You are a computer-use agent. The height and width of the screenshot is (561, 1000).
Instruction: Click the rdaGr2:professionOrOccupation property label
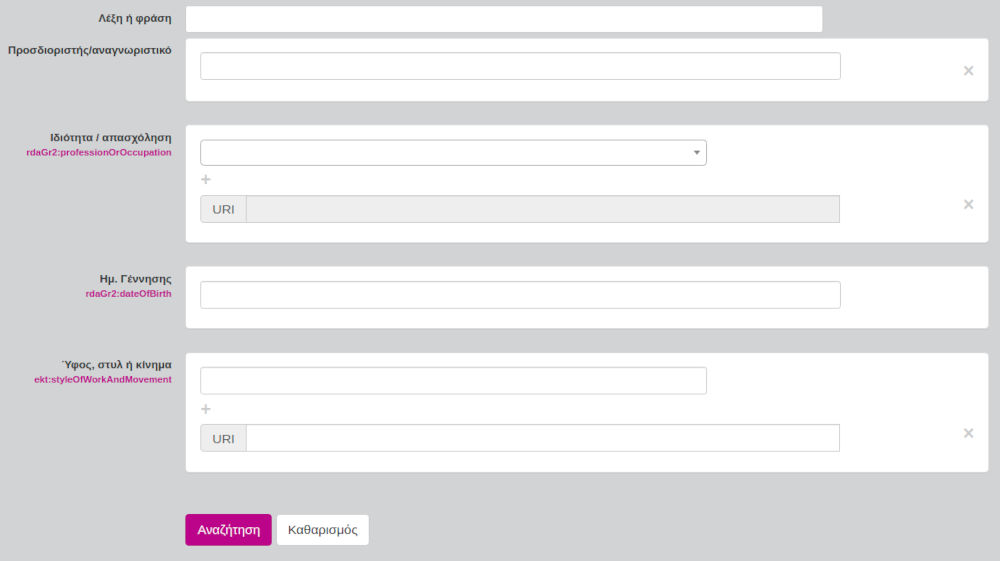[x=99, y=152]
